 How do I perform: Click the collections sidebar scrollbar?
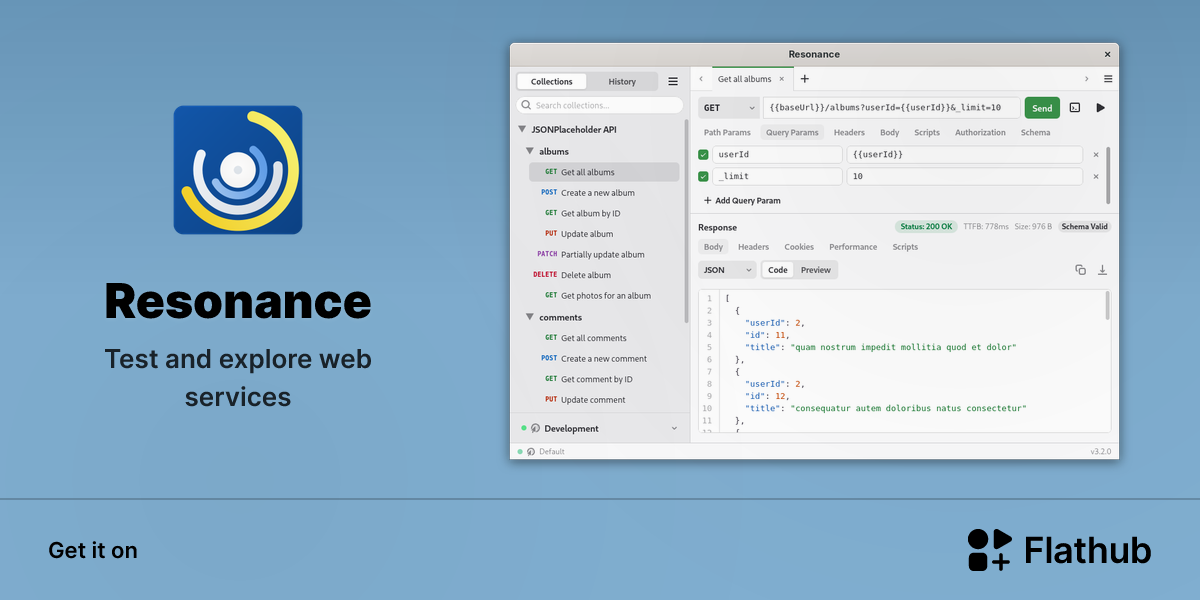[x=686, y=220]
